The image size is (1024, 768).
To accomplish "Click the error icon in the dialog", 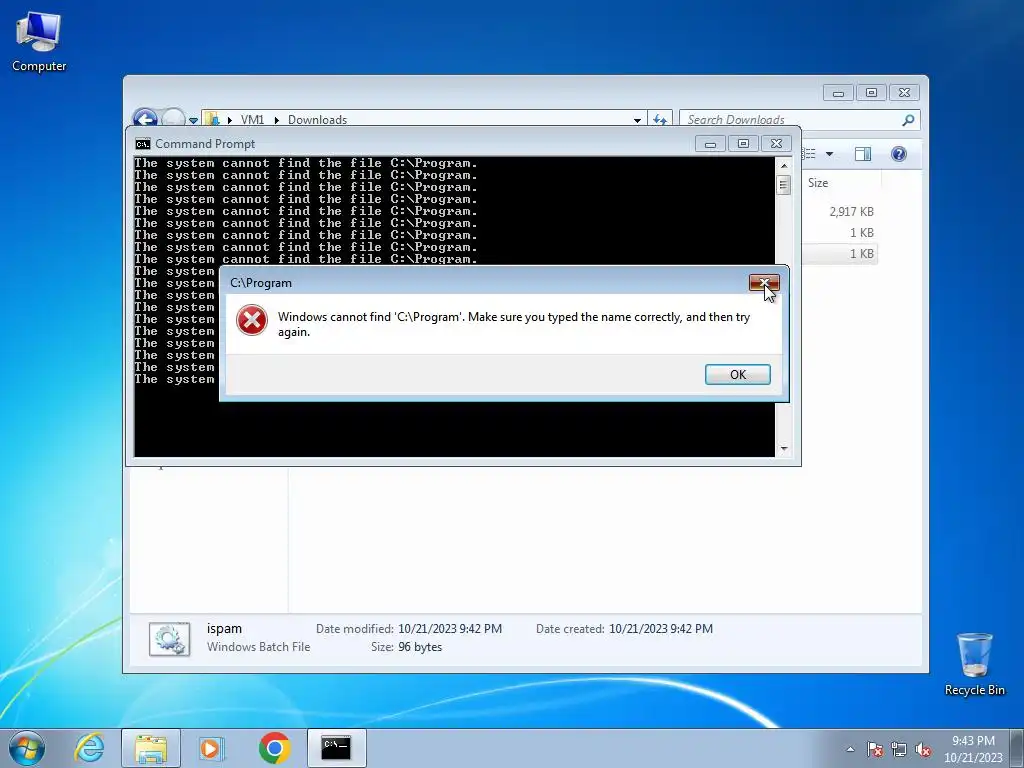I will click(251, 321).
